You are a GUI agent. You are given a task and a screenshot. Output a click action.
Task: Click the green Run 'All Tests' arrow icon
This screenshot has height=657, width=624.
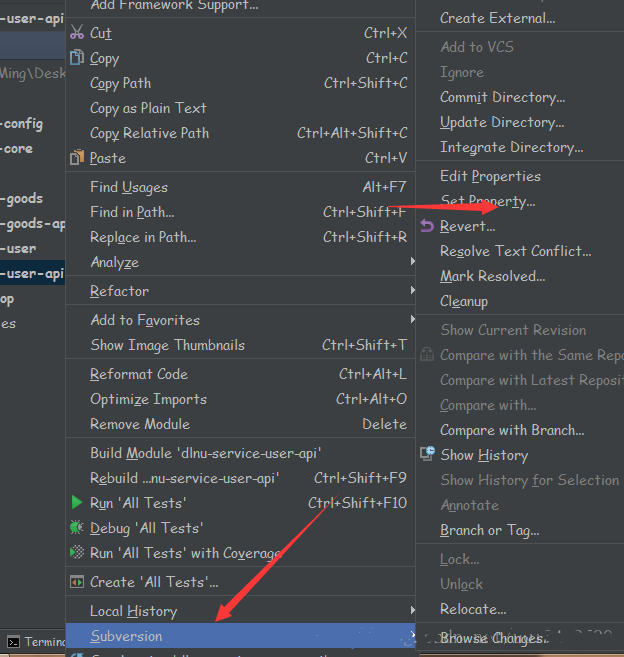77,503
